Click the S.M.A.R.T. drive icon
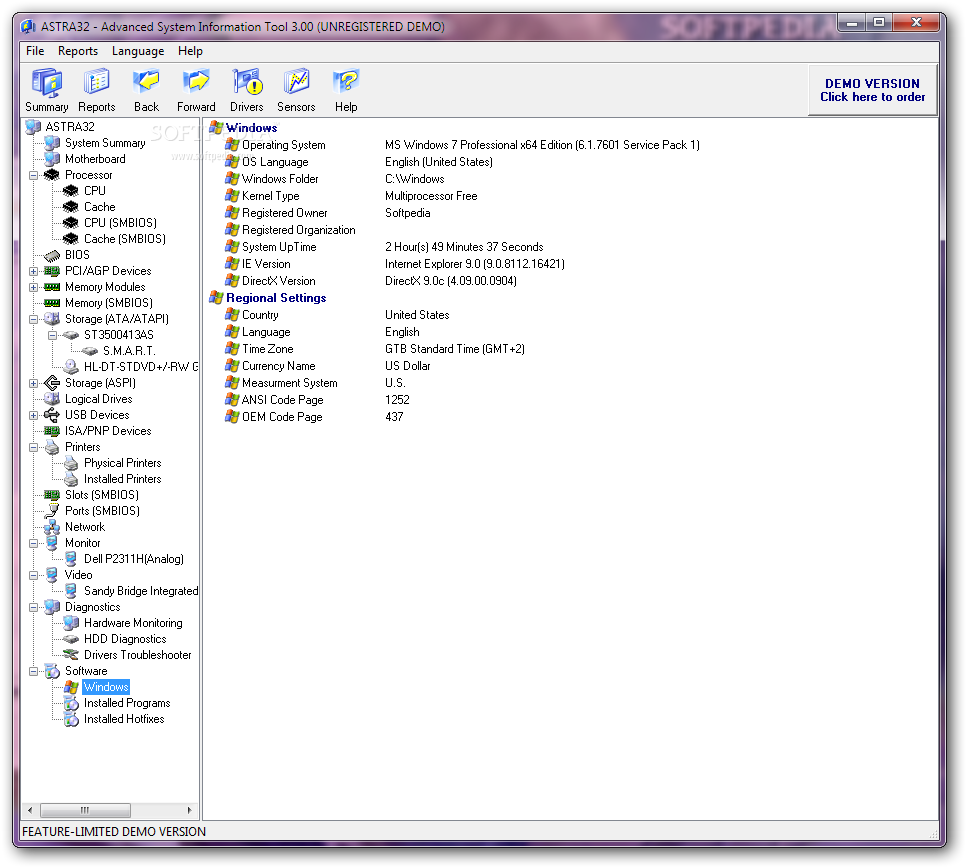This screenshot has height=868, width=967. tap(90, 351)
